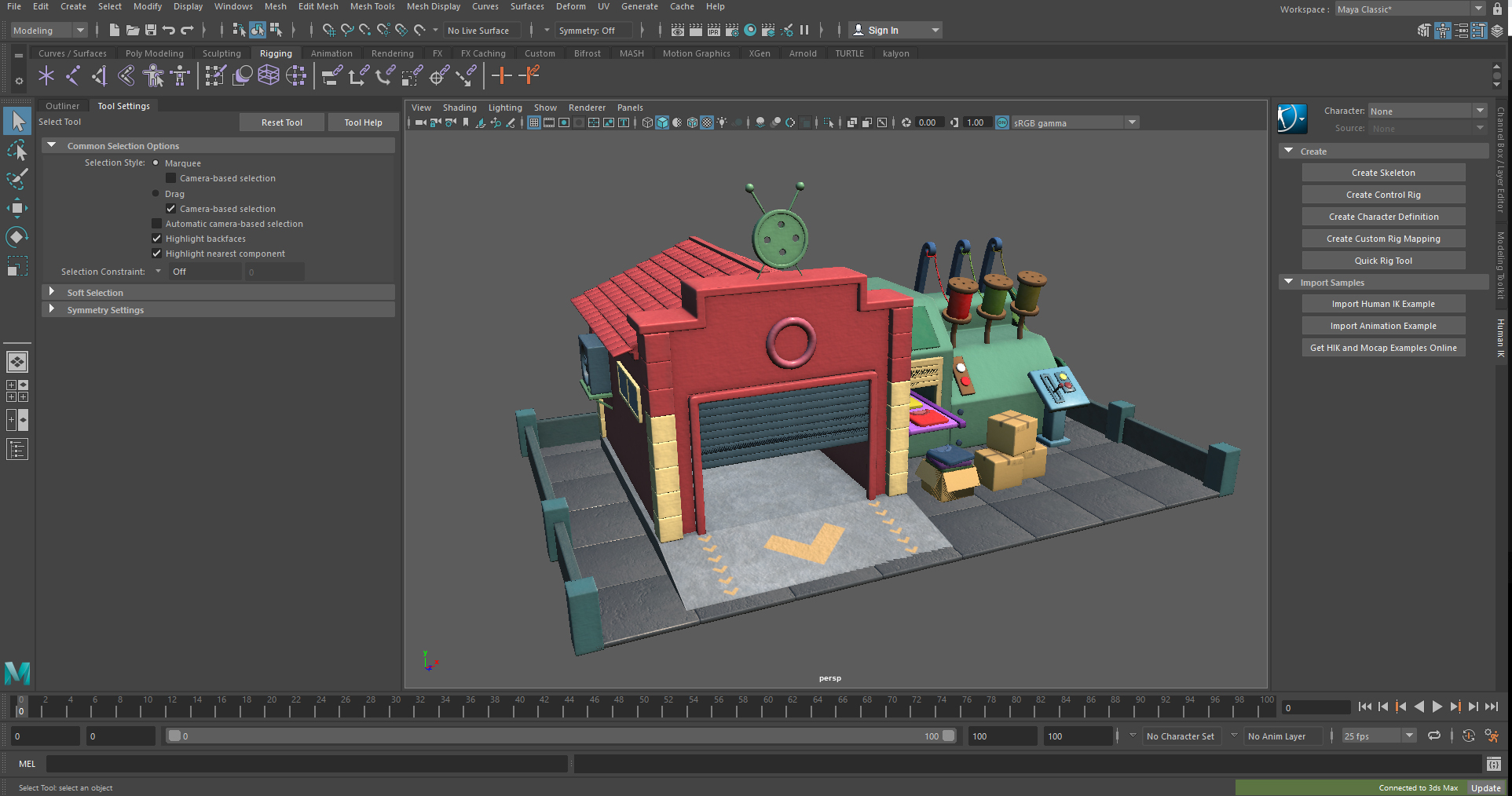Expand the Soft Selection section
The image size is (1512, 796).
pyautogui.click(x=52, y=292)
